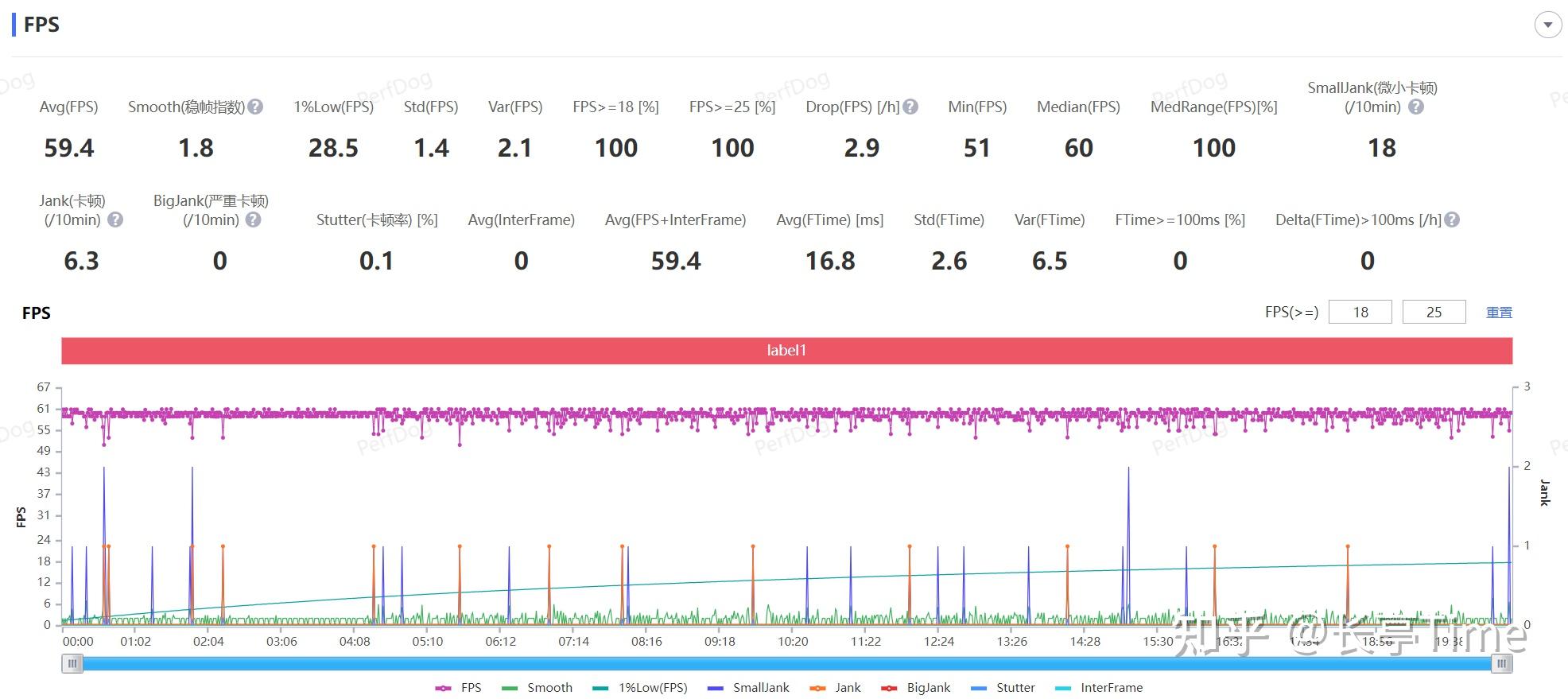Click the left handle of the time range bar
This screenshot has width=1568, height=699.
72,663
